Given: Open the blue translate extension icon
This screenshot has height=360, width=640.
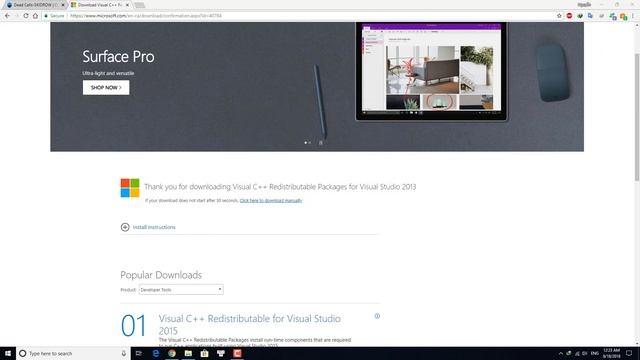Looking at the screenshot, I should point(591,16).
